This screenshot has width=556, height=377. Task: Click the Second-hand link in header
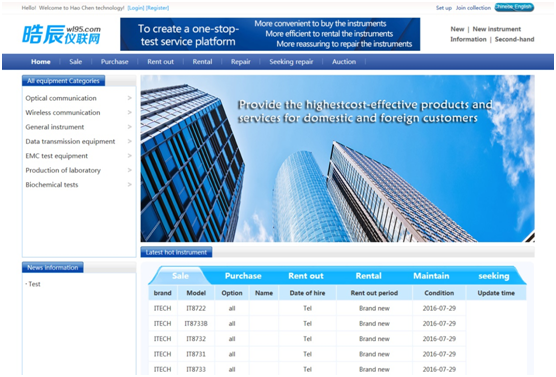515,39
